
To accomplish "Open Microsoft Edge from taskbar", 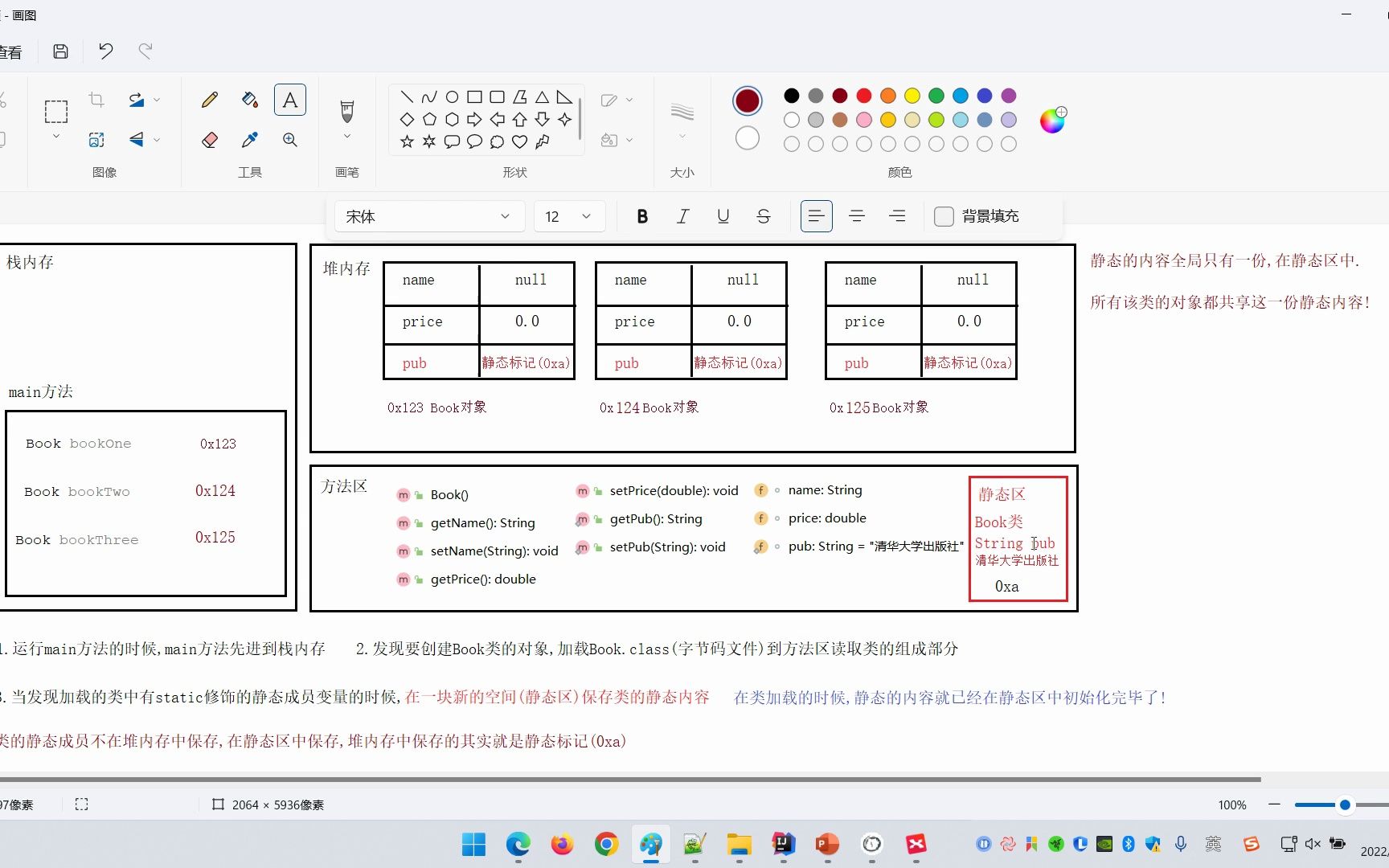I will (518, 844).
